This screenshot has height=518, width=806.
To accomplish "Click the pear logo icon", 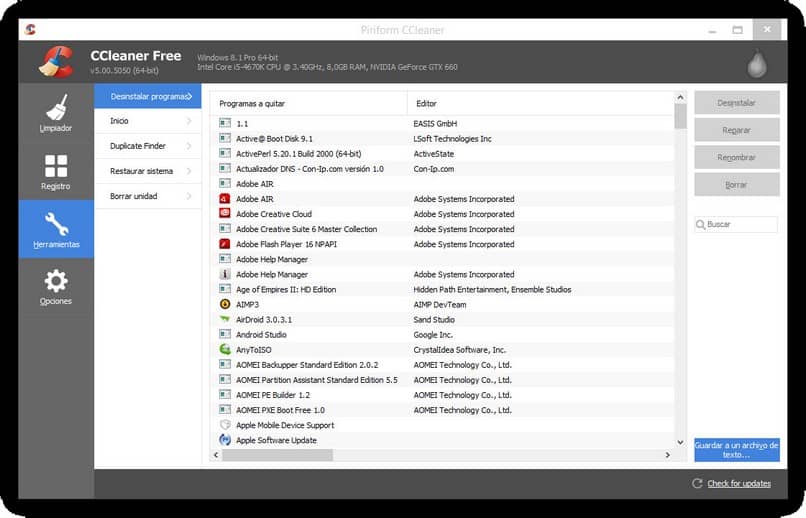I will (756, 63).
